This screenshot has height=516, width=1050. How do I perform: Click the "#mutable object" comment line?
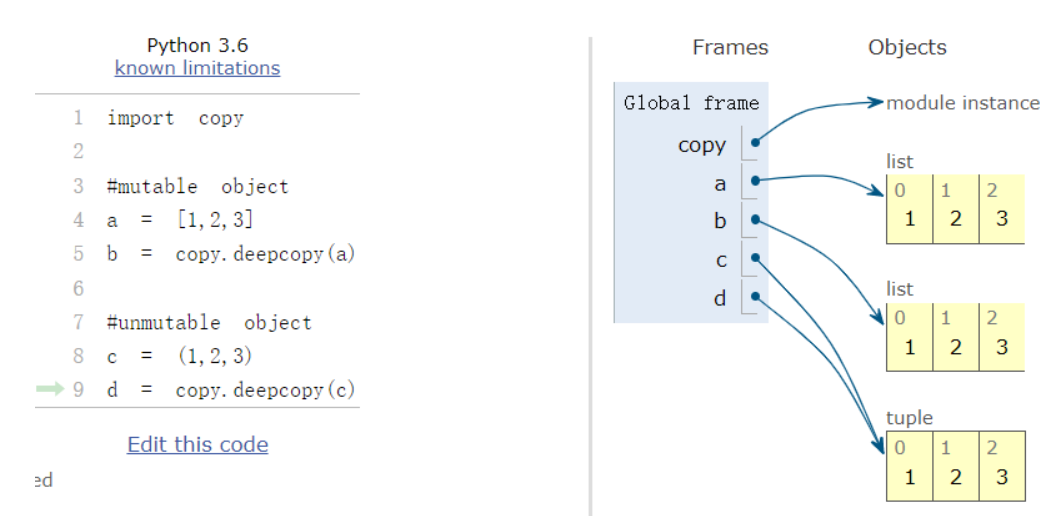tap(197, 186)
